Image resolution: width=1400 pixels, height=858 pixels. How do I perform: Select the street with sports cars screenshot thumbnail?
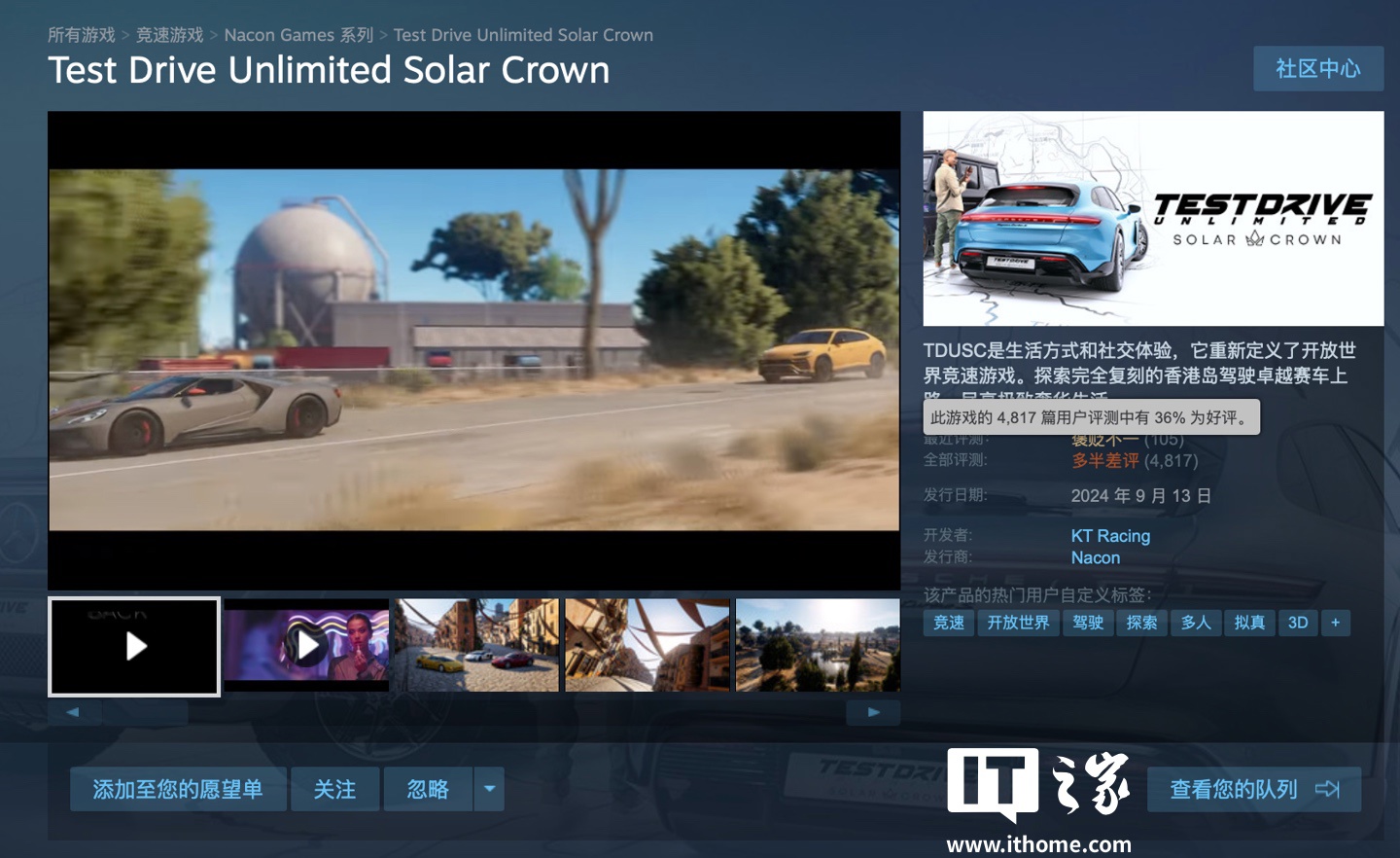point(476,646)
